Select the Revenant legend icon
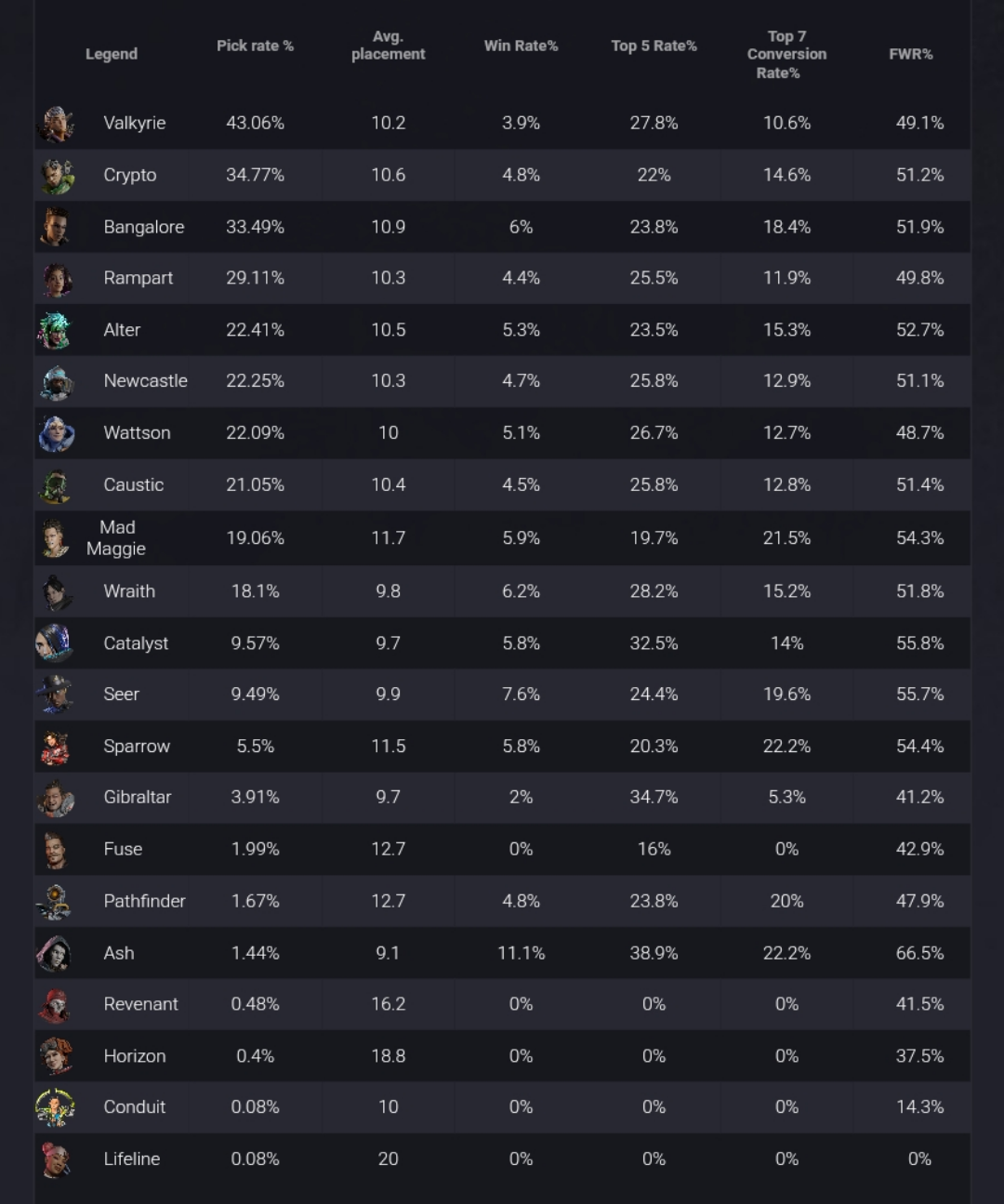1004x1204 pixels. (56, 1005)
